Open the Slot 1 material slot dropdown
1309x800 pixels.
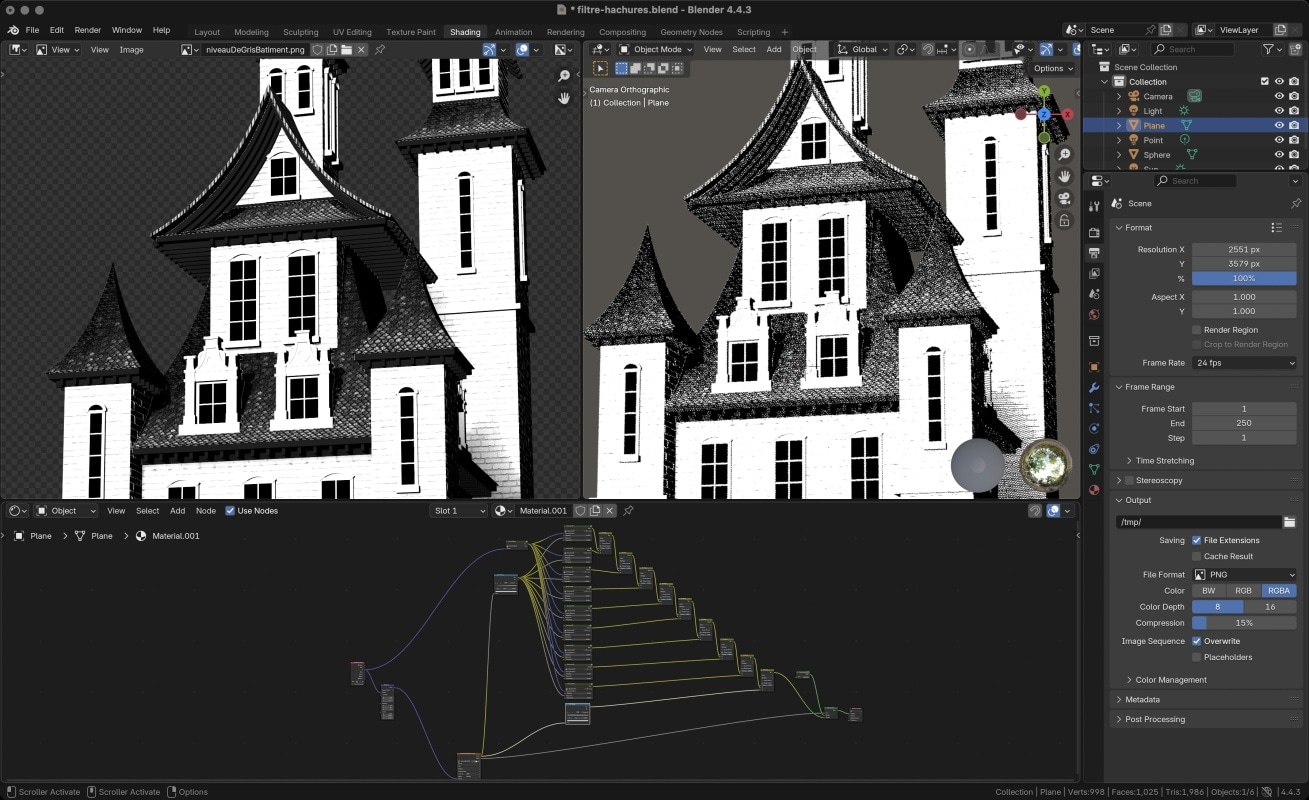coord(459,511)
